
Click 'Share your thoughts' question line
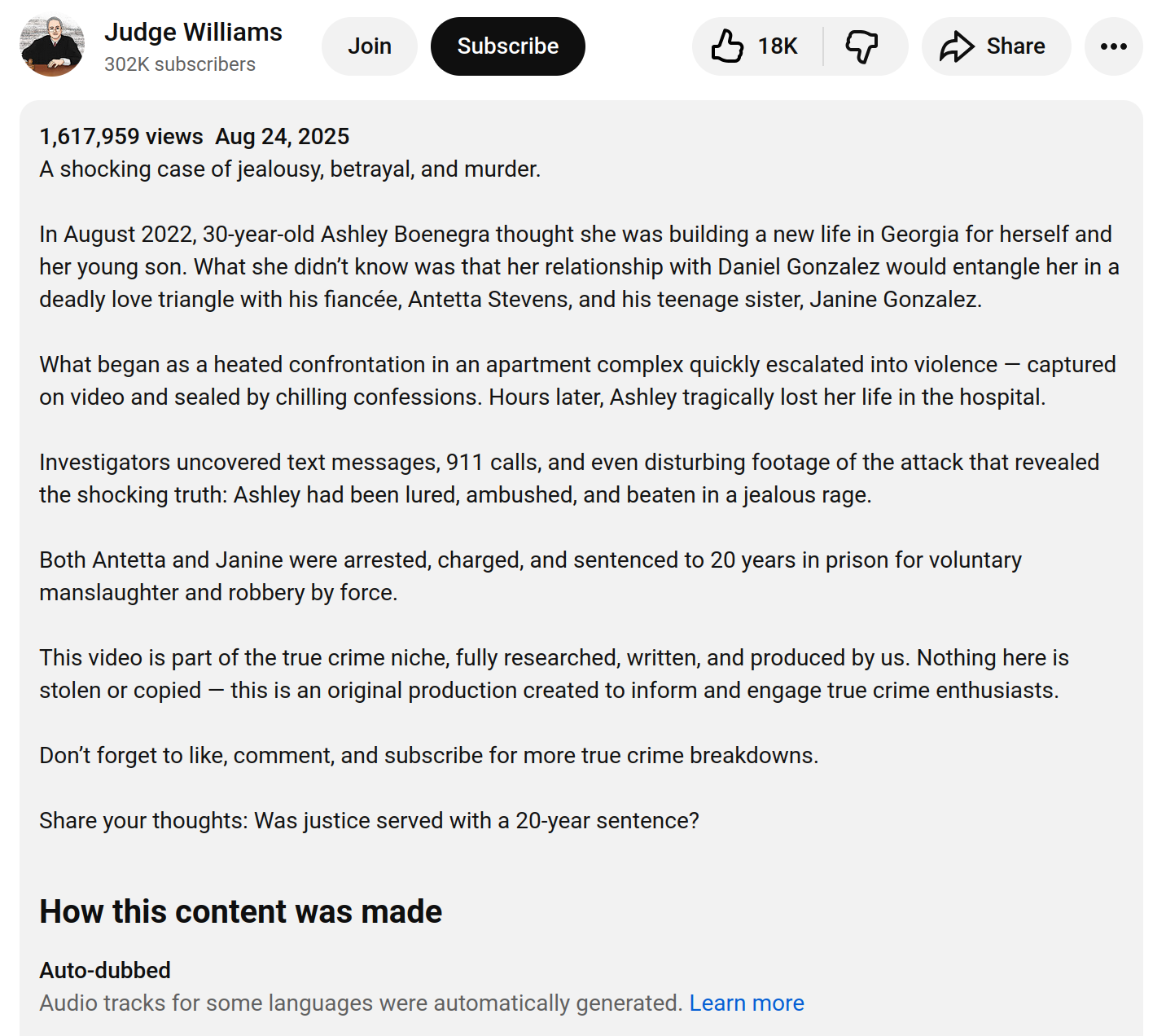click(x=369, y=820)
